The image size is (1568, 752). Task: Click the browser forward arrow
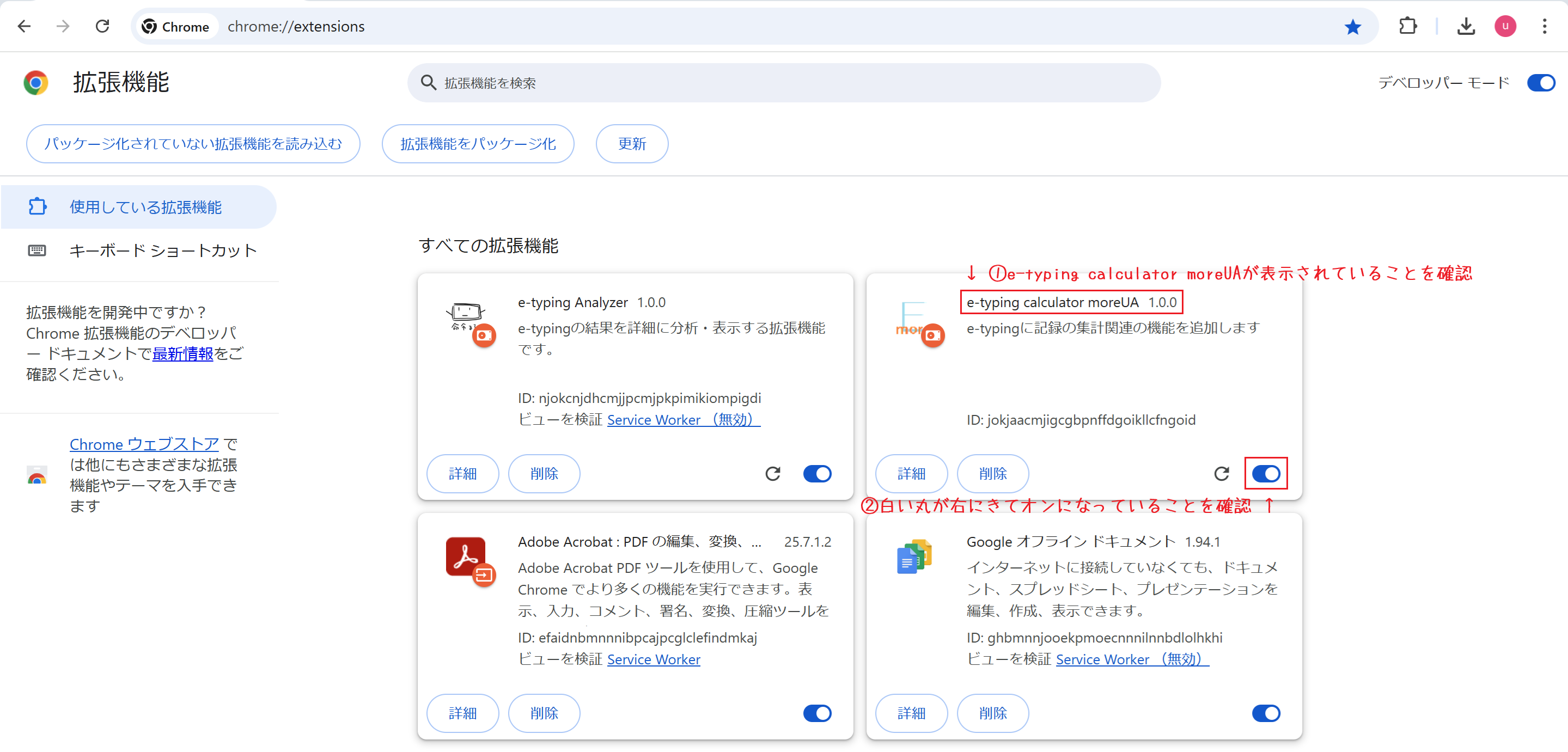(x=63, y=26)
